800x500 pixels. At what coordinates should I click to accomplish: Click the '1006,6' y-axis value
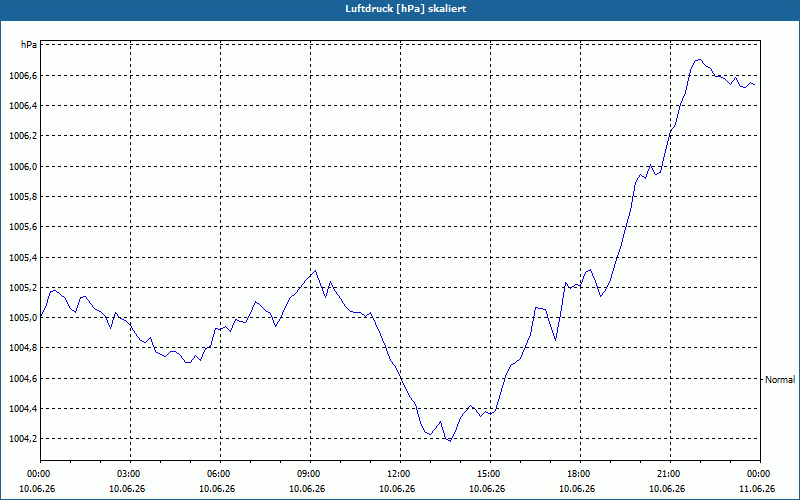pos(23,76)
